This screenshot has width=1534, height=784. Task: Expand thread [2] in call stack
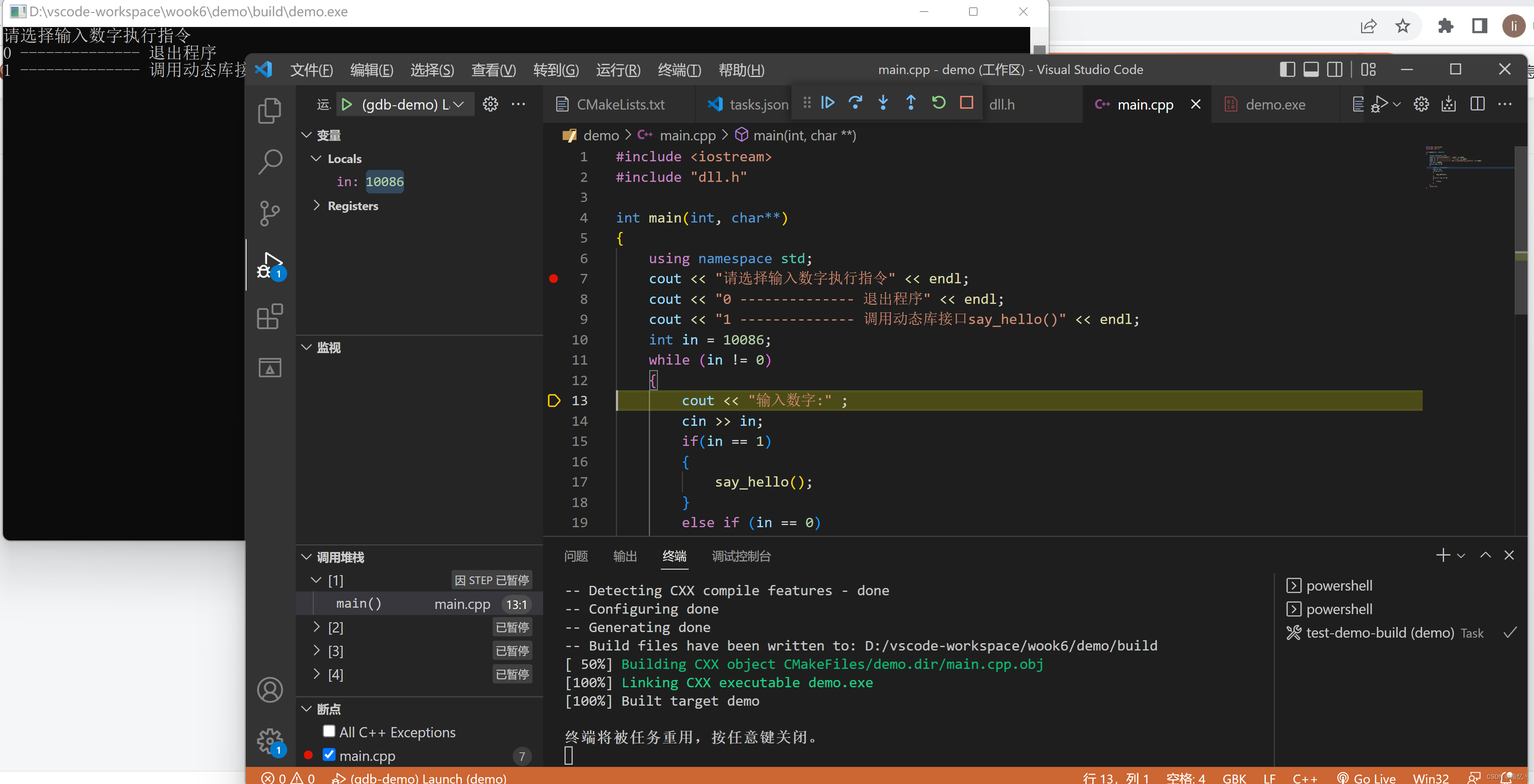coord(316,627)
